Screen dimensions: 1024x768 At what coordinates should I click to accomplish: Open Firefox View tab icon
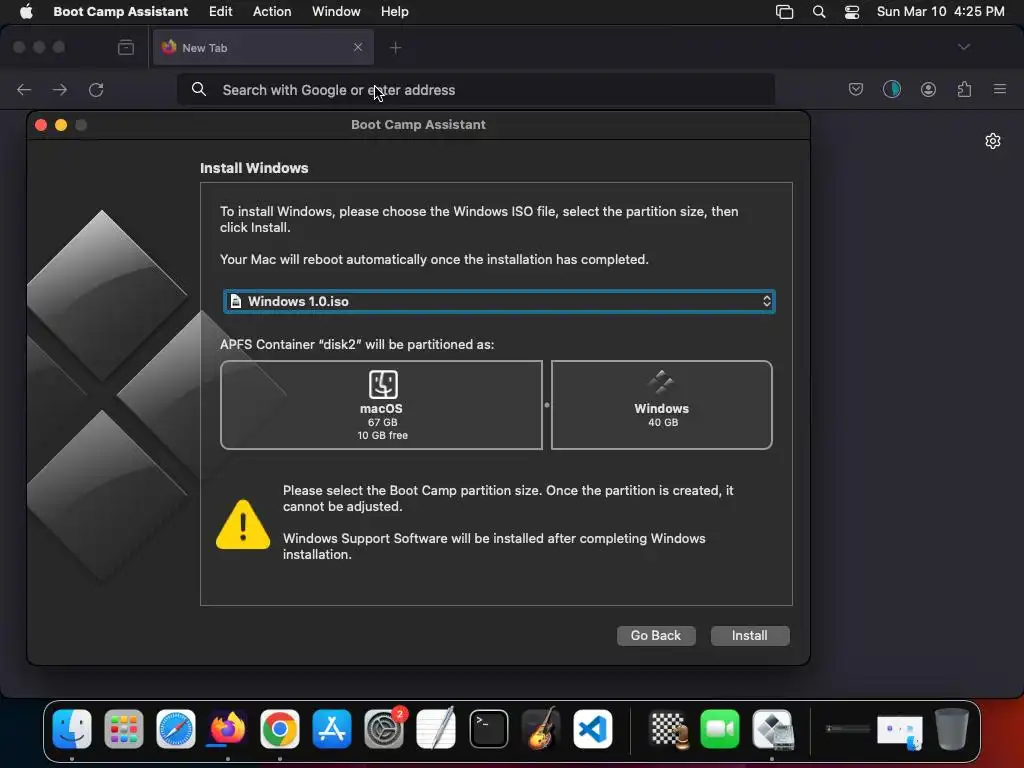point(126,48)
